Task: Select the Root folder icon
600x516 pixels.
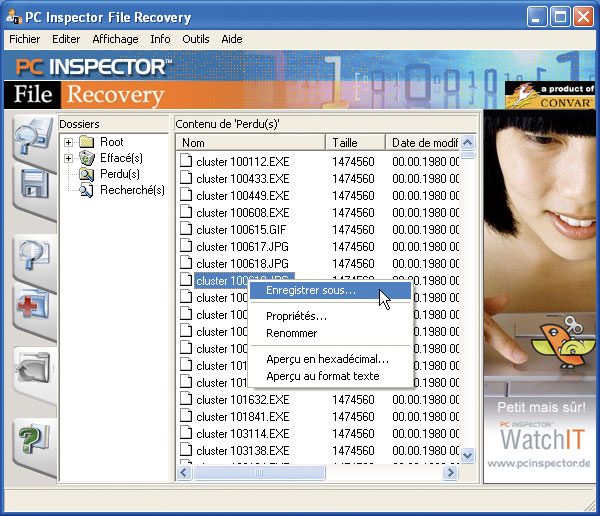Action: [x=87, y=142]
